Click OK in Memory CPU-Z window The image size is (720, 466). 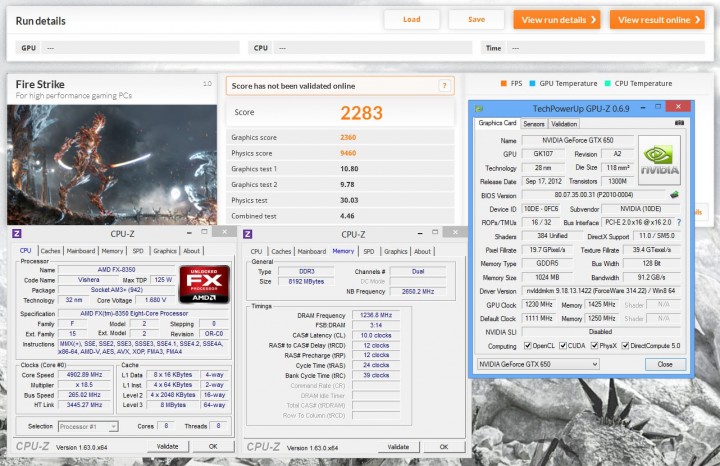click(x=444, y=447)
